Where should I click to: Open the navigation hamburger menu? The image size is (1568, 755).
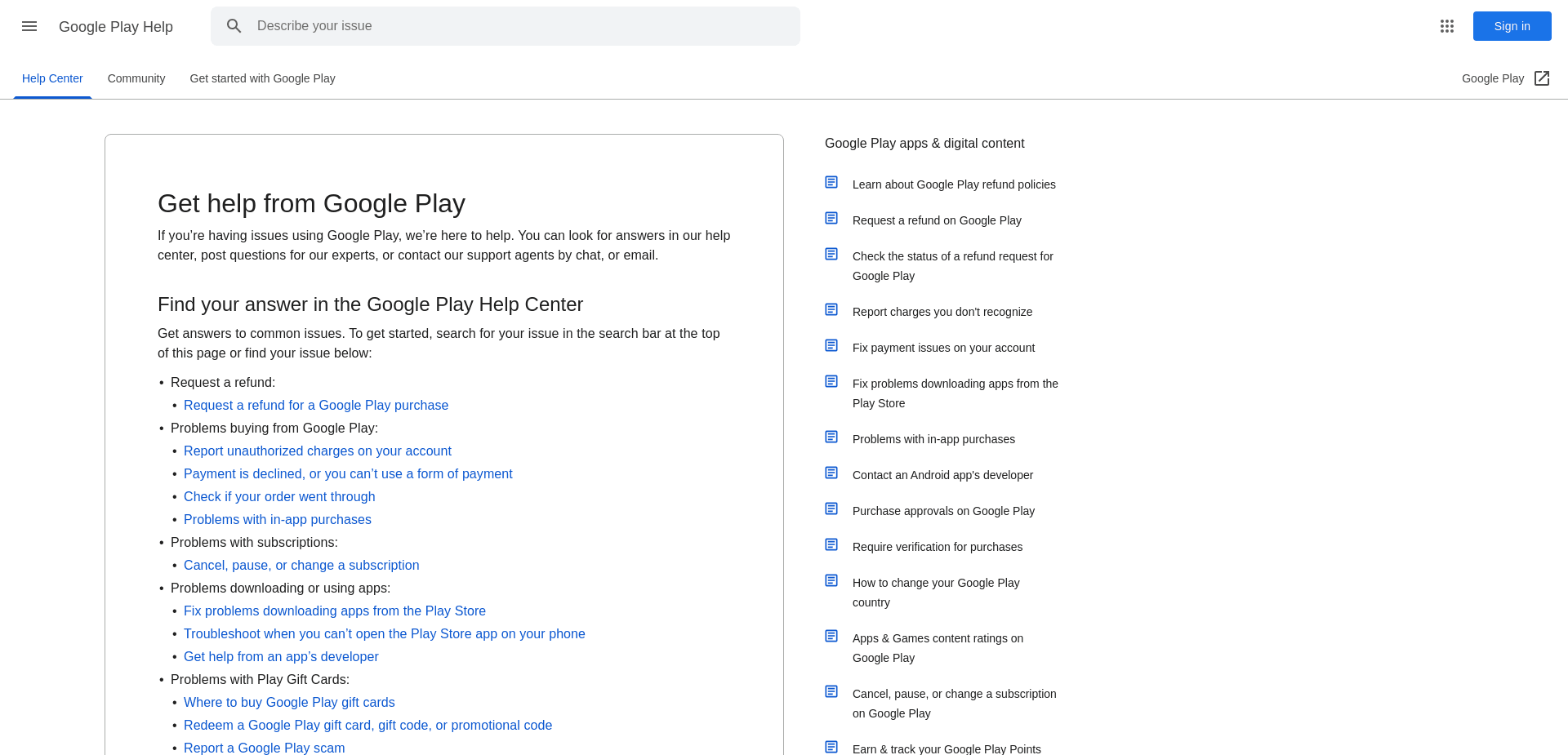(x=29, y=26)
